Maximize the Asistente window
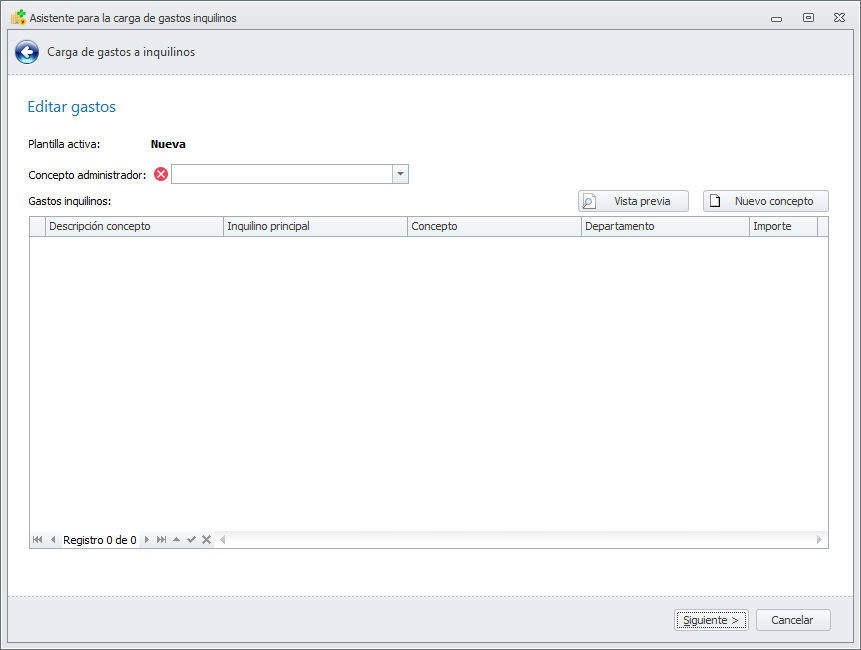 point(808,18)
